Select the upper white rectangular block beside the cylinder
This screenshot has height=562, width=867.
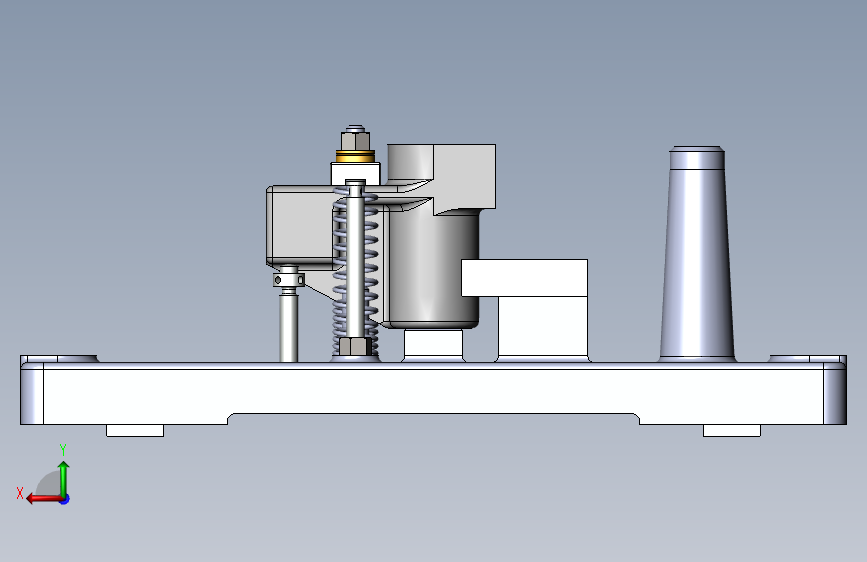point(524,278)
